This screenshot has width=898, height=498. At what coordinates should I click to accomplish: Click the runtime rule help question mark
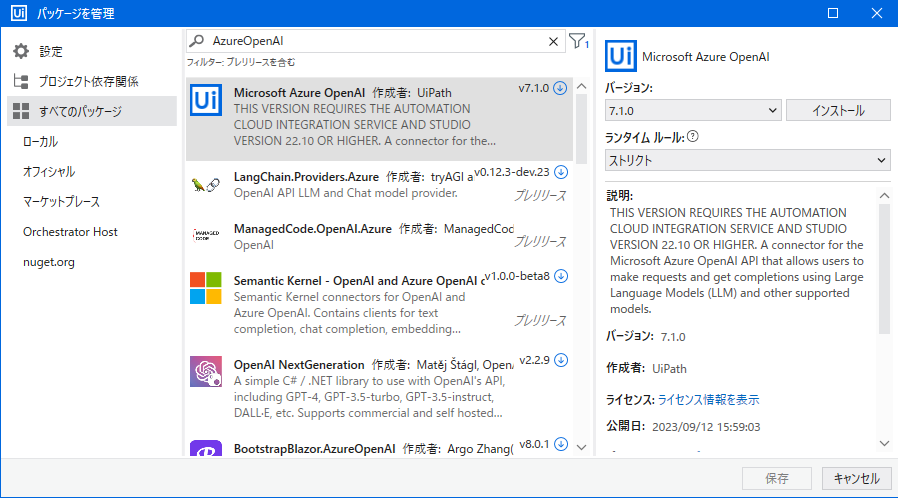pos(693,136)
